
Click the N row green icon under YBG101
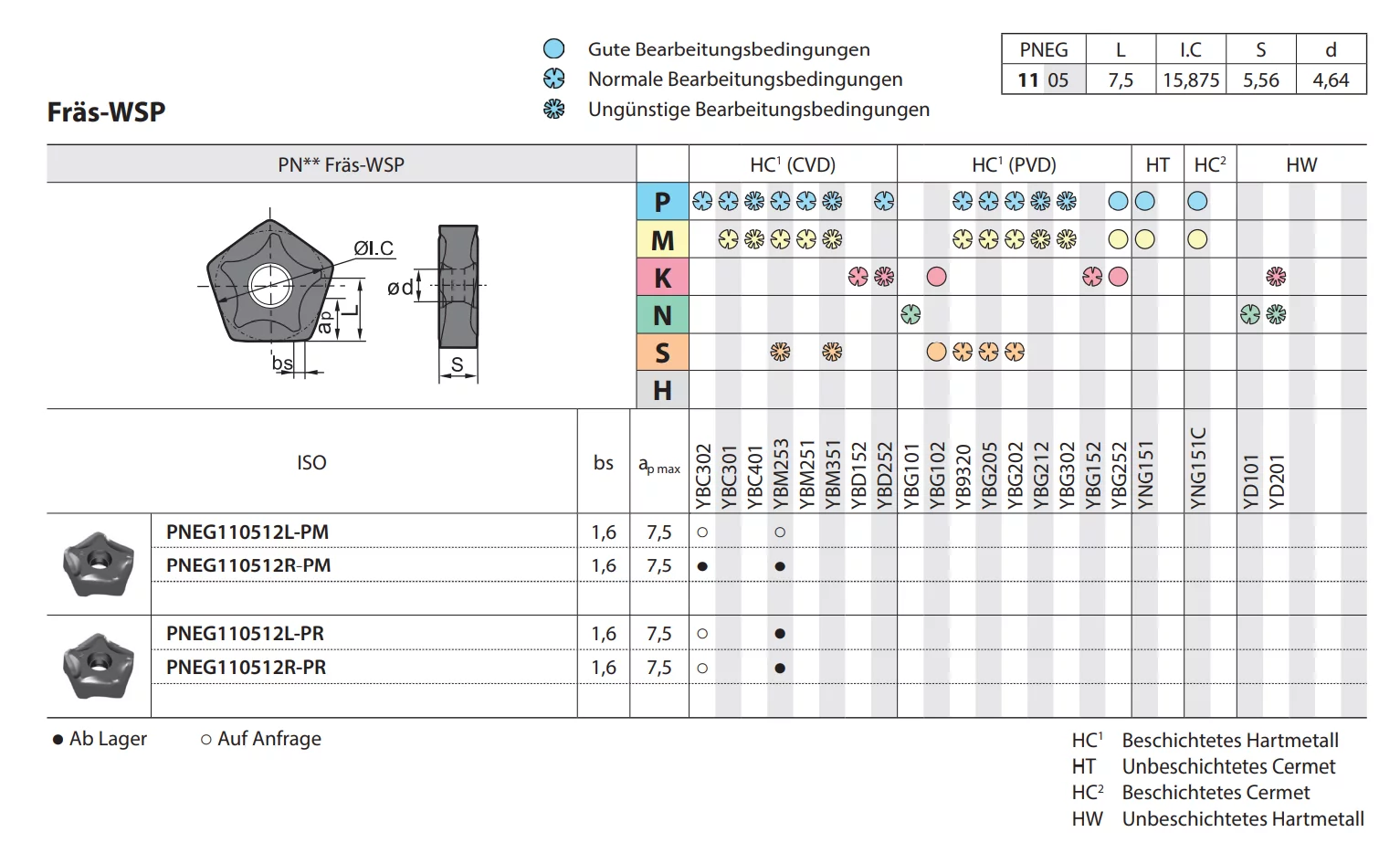coord(911,314)
